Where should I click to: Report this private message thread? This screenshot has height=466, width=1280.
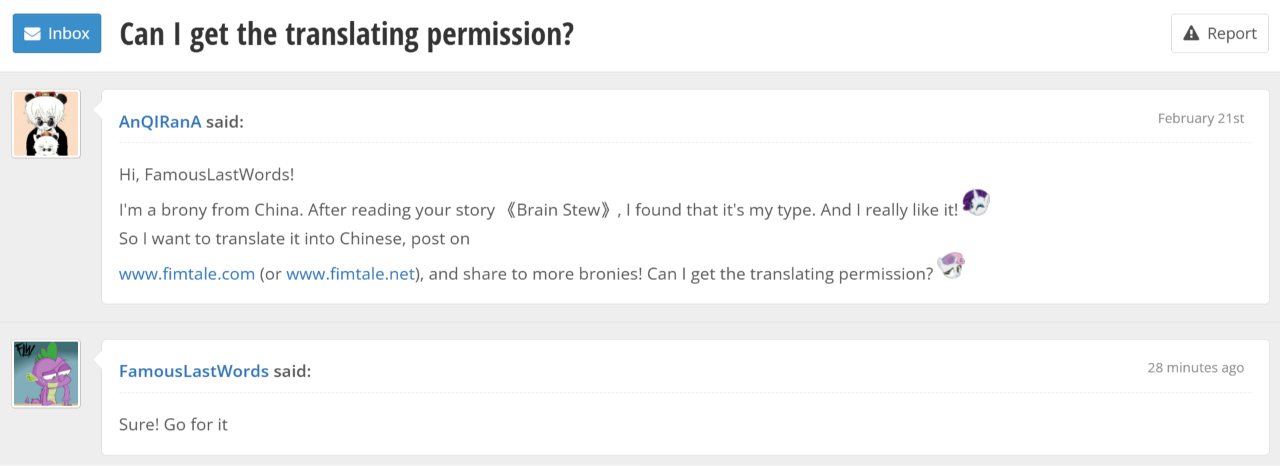pyautogui.click(x=1219, y=34)
